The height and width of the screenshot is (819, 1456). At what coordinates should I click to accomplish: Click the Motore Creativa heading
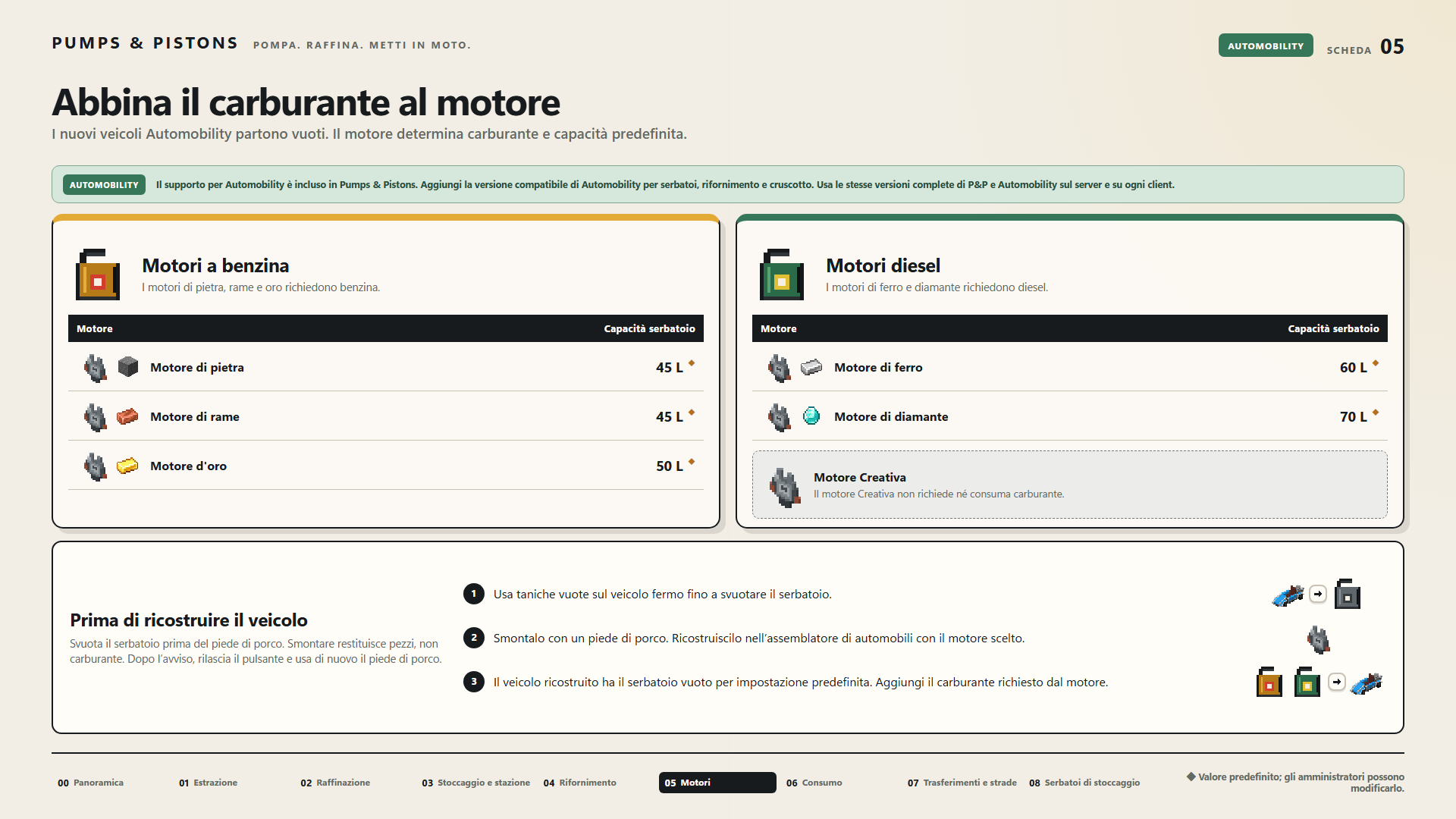pyautogui.click(x=860, y=477)
